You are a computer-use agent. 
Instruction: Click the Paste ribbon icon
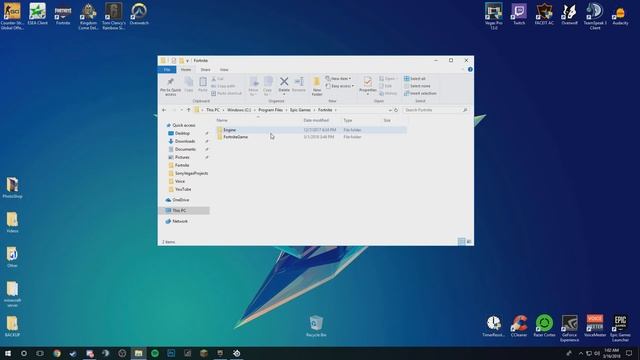click(203, 84)
